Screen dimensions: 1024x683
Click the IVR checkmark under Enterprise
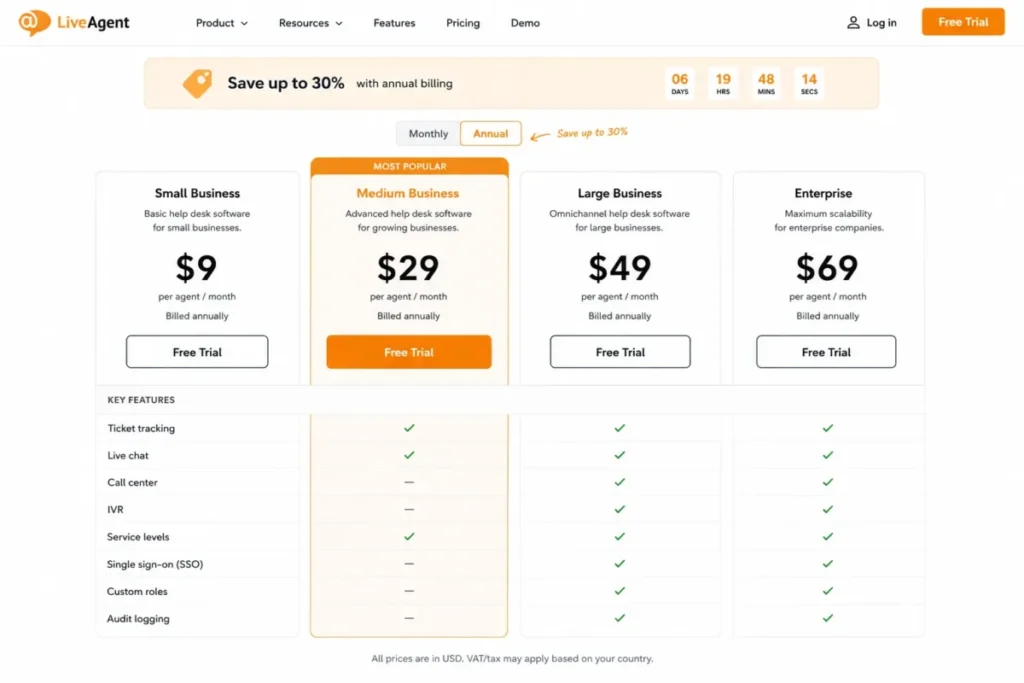(x=827, y=509)
